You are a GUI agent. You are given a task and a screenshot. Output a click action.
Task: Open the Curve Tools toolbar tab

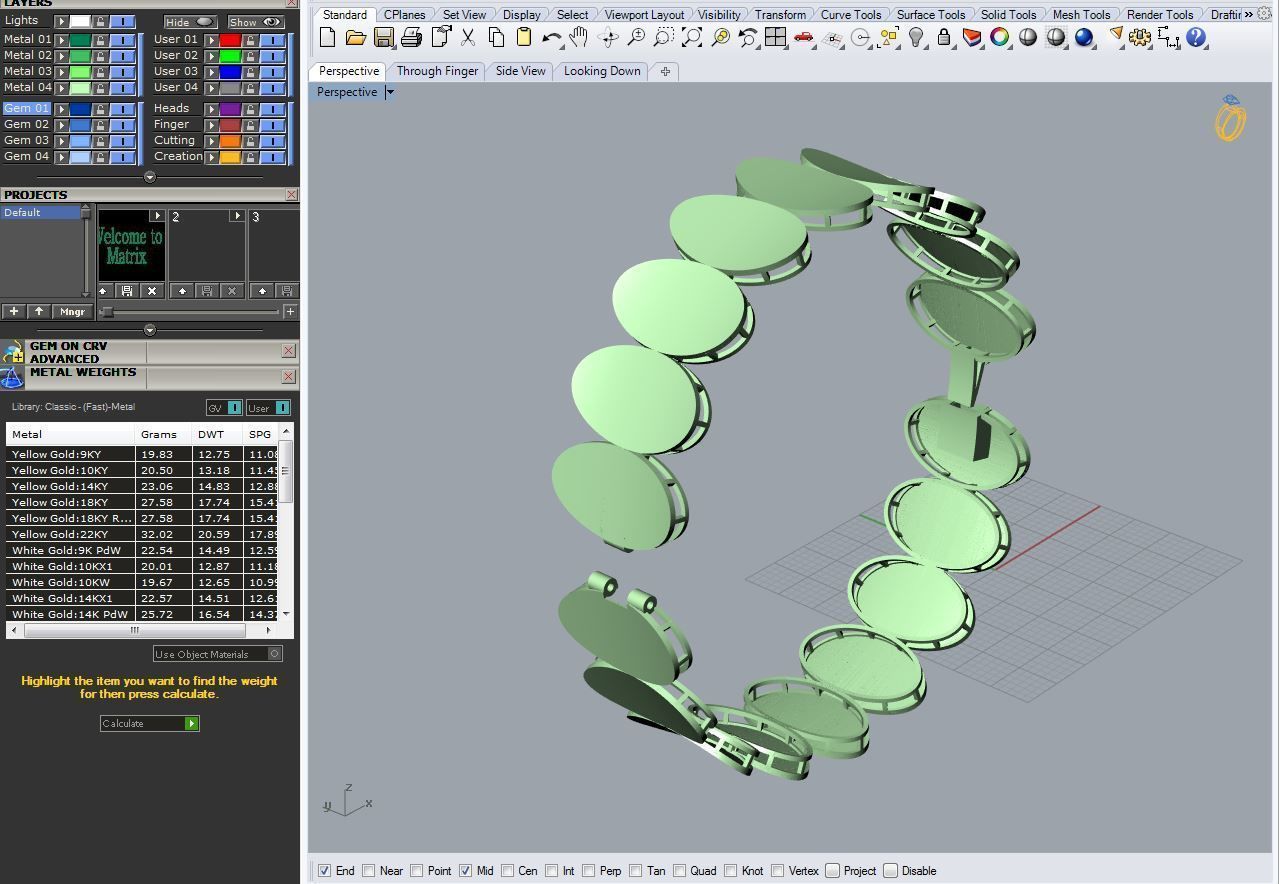tap(851, 15)
